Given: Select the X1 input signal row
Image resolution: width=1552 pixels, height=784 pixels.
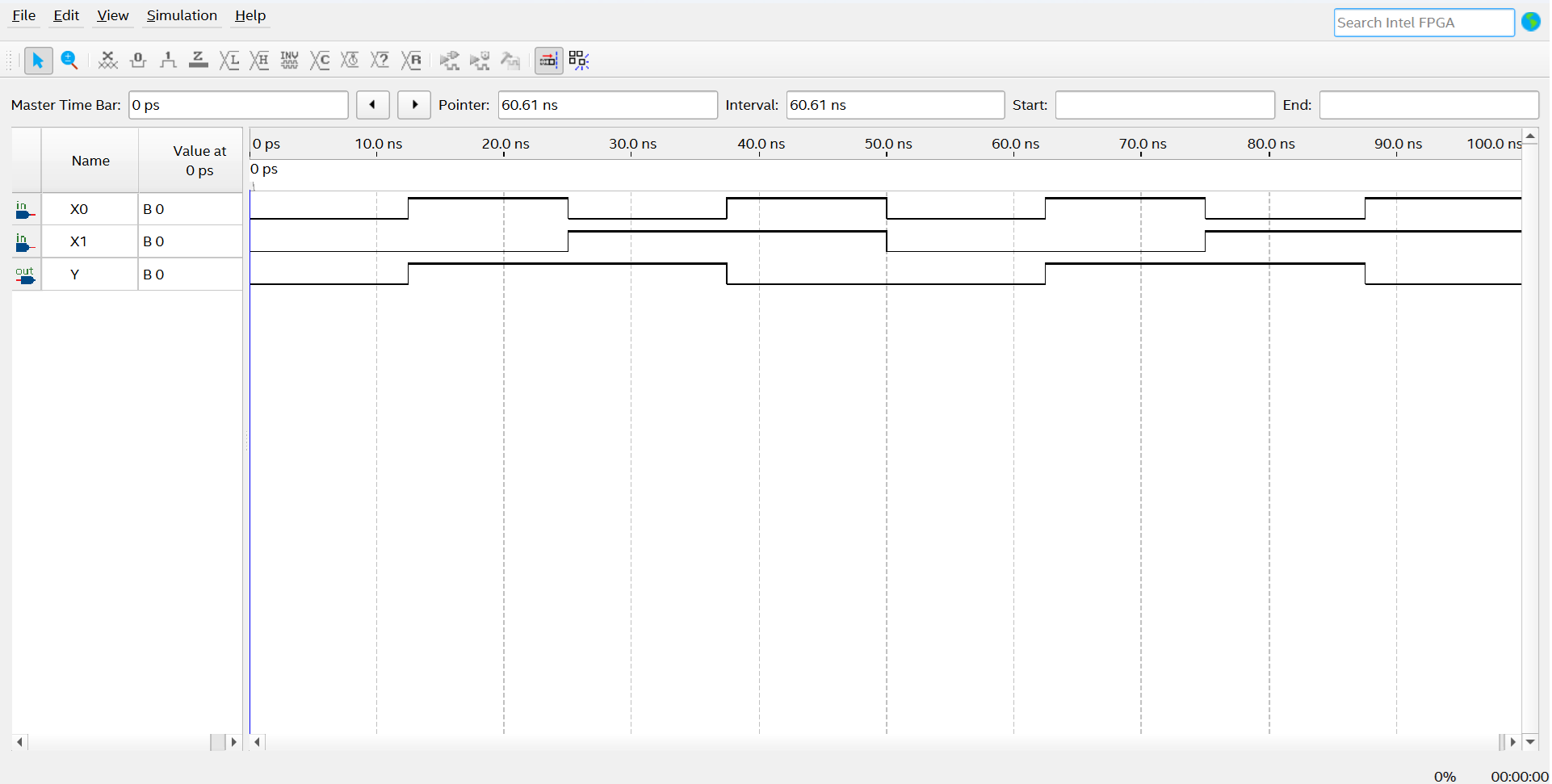Looking at the screenshot, I should click(78, 241).
